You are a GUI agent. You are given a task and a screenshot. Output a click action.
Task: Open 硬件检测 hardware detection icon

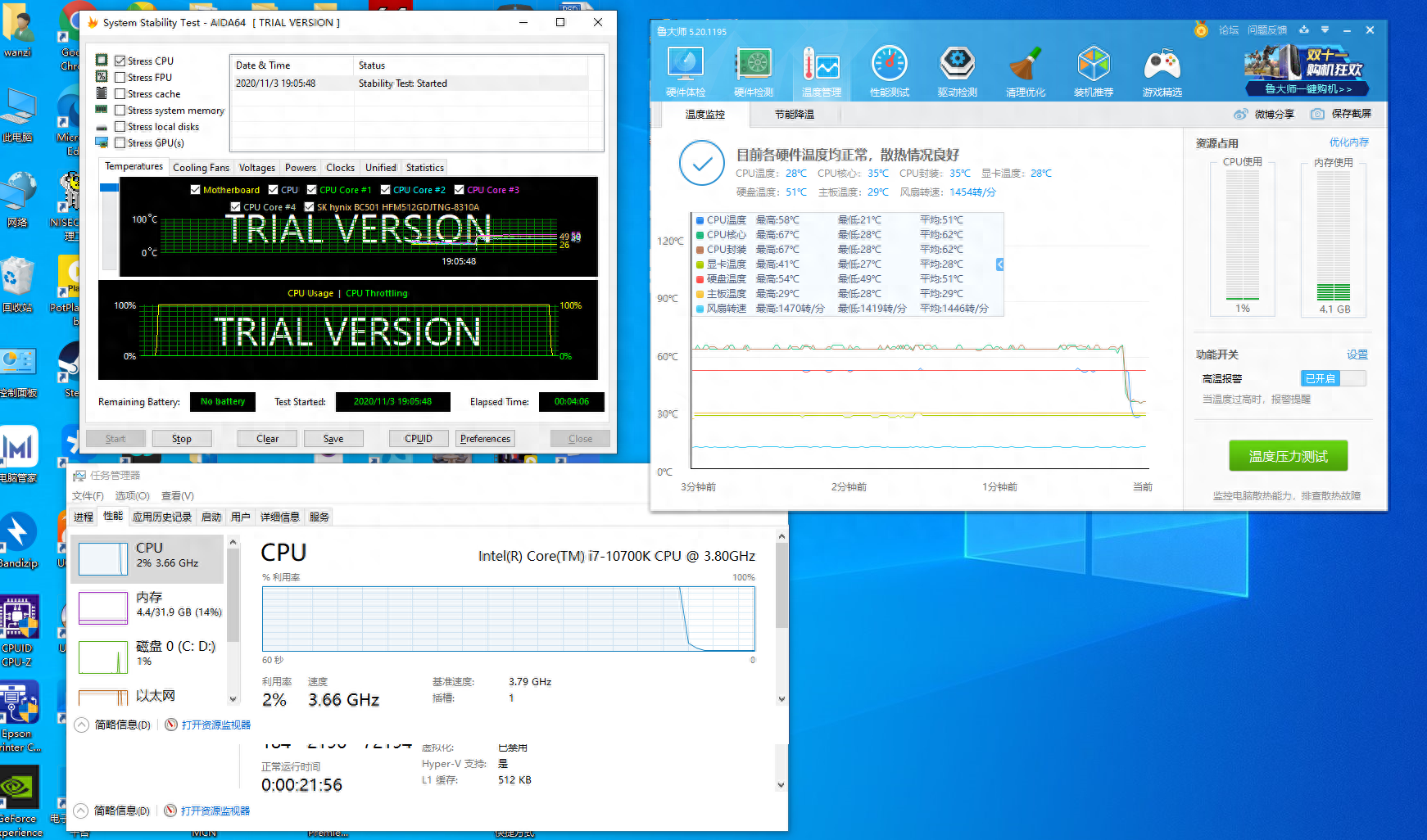[754, 72]
